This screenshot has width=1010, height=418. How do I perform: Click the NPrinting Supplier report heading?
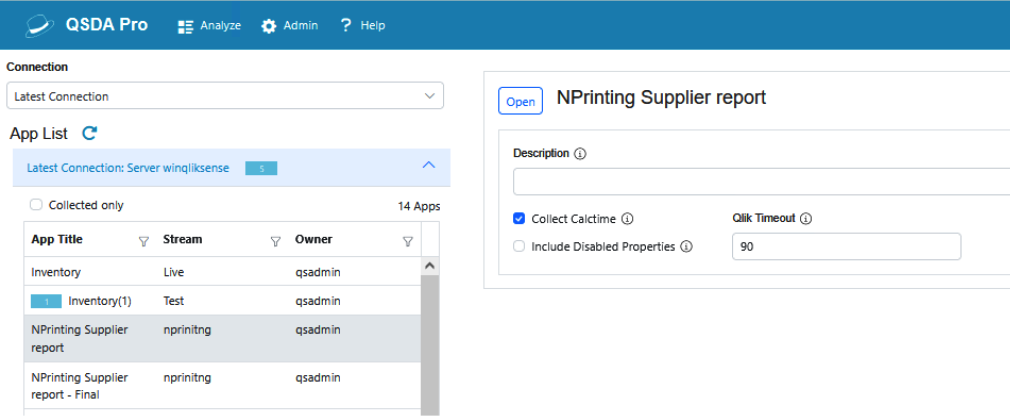click(x=662, y=97)
